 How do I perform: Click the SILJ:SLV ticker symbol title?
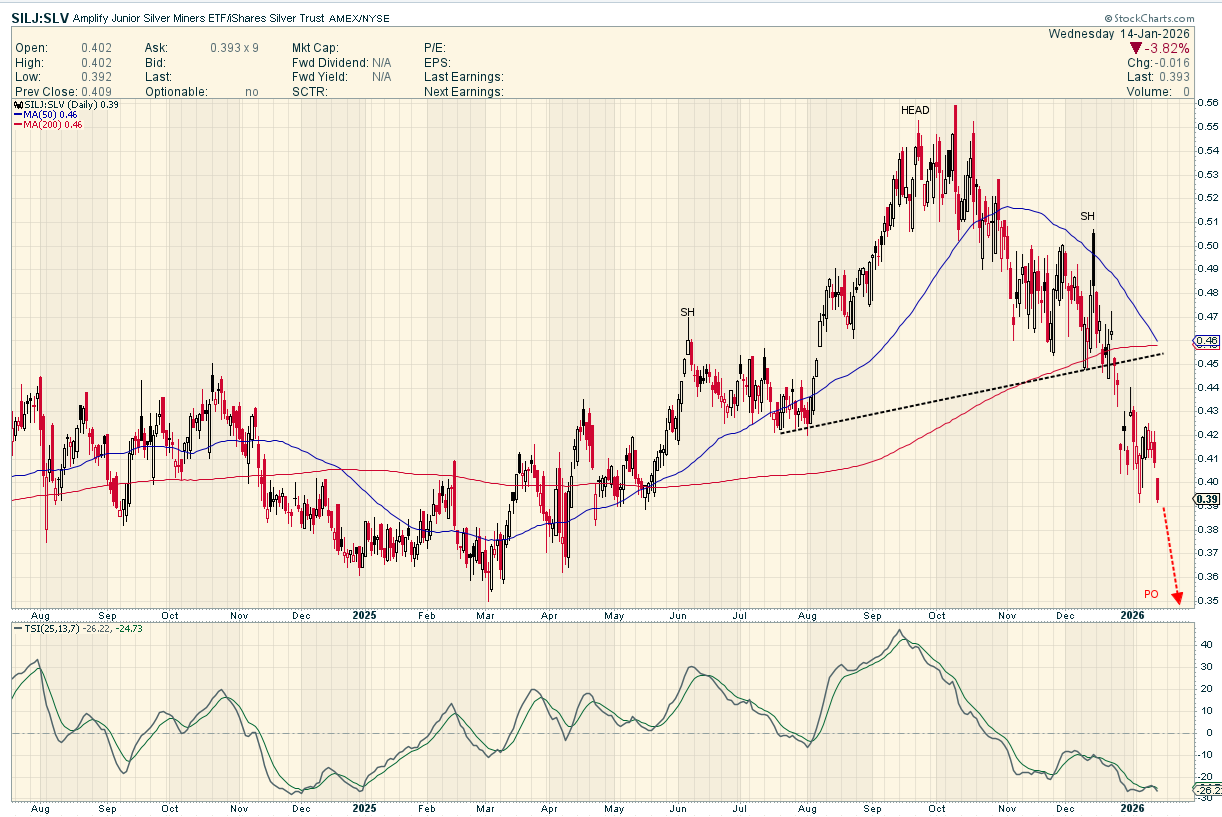40,18
